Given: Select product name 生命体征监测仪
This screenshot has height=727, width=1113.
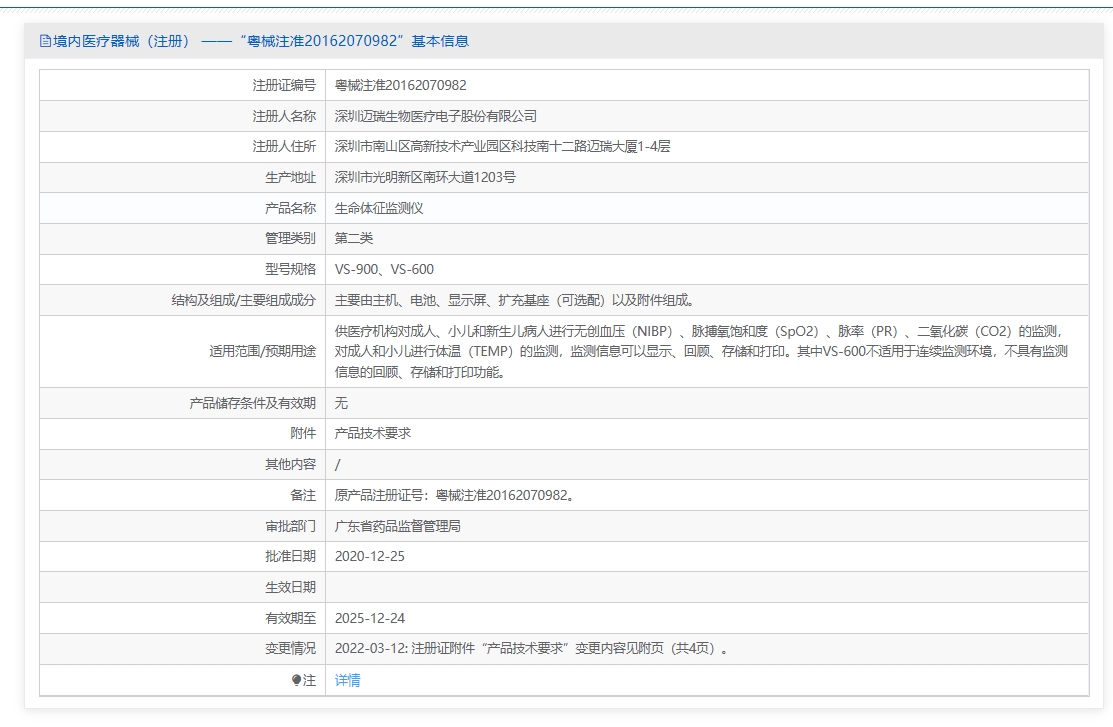Looking at the screenshot, I should (379, 208).
